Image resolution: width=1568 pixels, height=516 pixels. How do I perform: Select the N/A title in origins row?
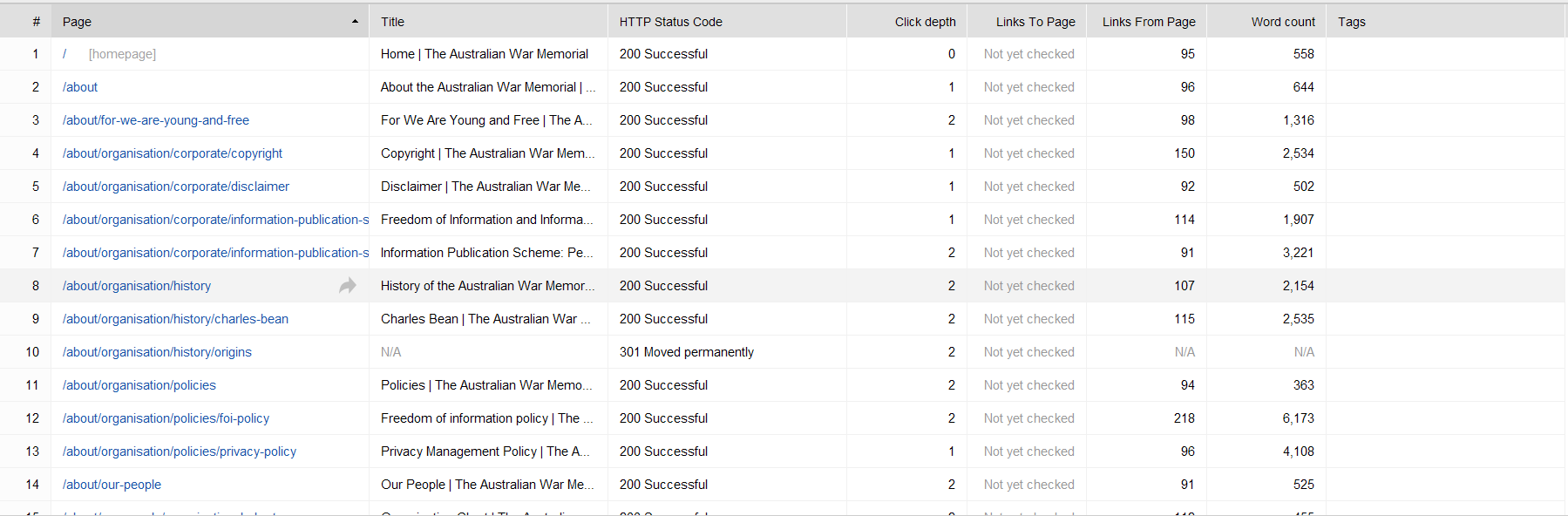tap(390, 352)
